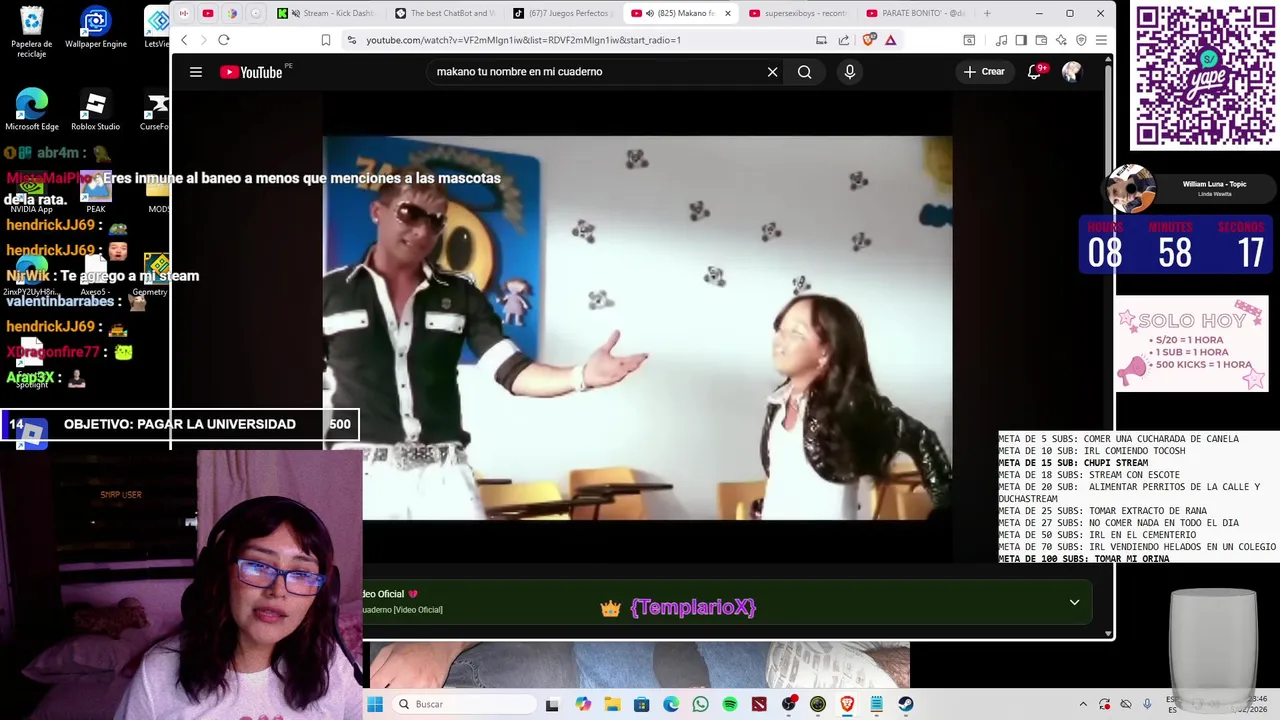
Task: Start voice search with microphone
Action: [849, 72]
